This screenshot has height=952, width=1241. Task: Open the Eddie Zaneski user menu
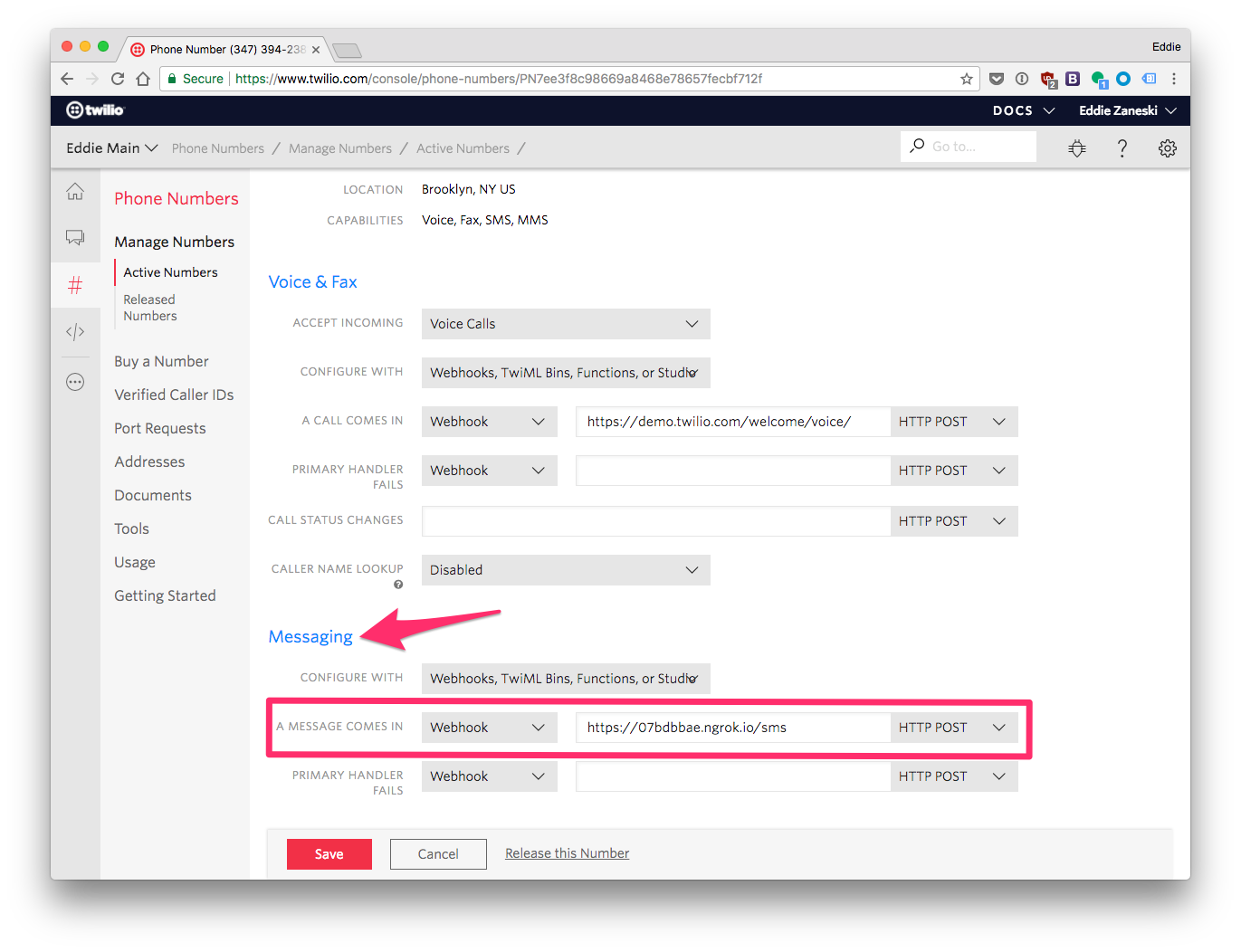[x=1128, y=110]
